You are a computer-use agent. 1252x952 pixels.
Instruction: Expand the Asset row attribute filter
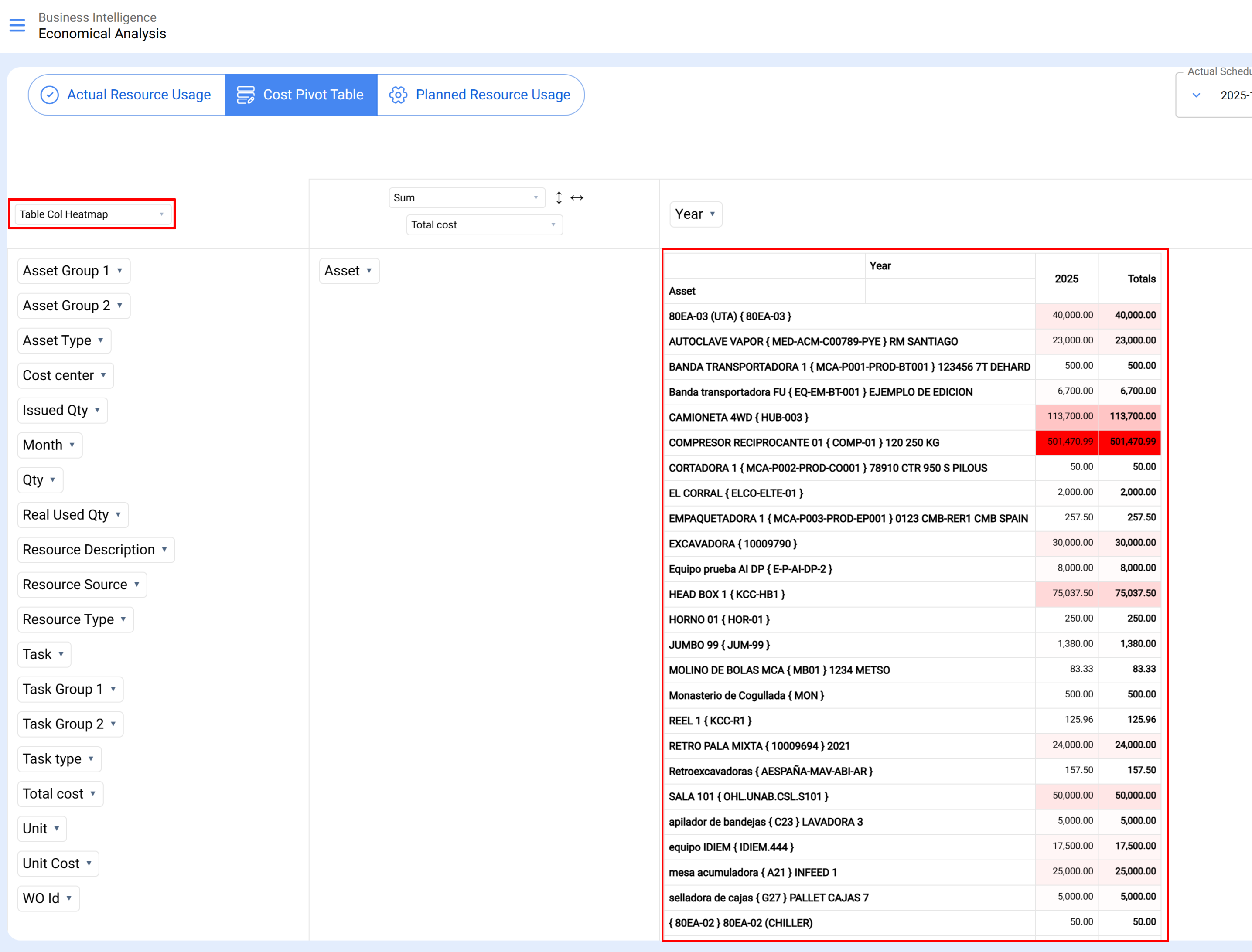[369, 271]
